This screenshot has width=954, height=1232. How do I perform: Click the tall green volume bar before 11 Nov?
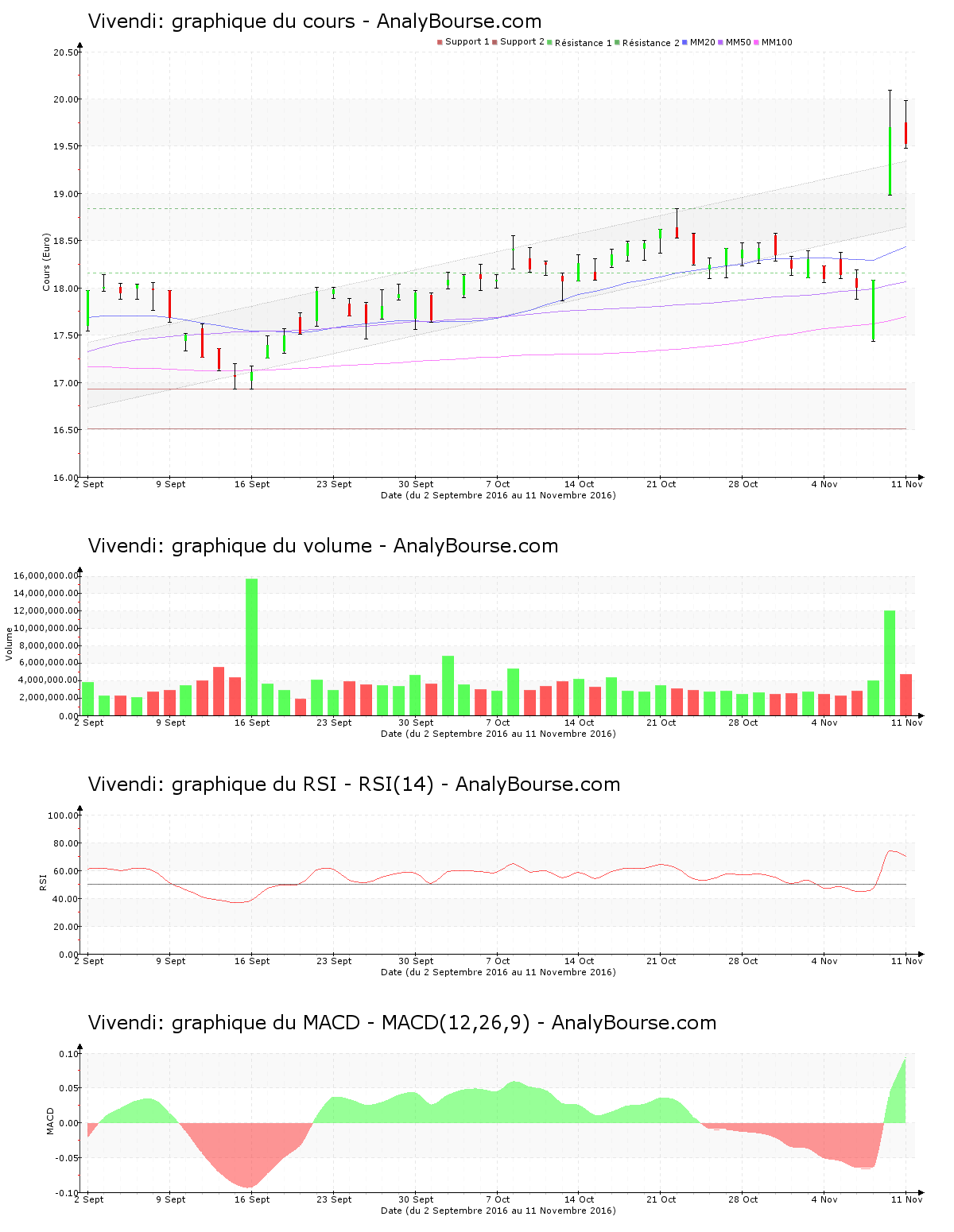(x=890, y=663)
